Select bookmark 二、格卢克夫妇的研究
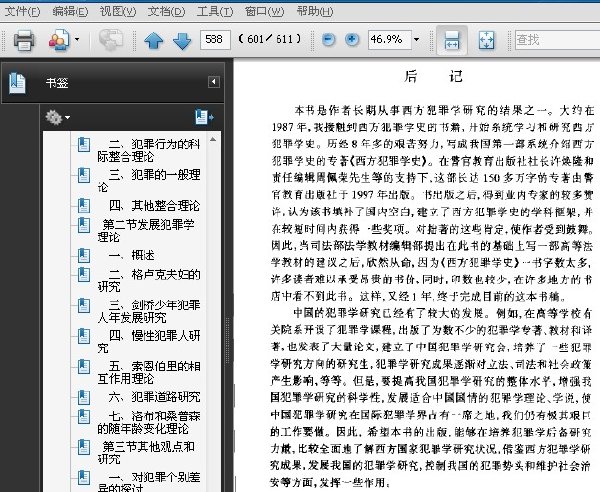The image size is (600, 492). [148, 280]
